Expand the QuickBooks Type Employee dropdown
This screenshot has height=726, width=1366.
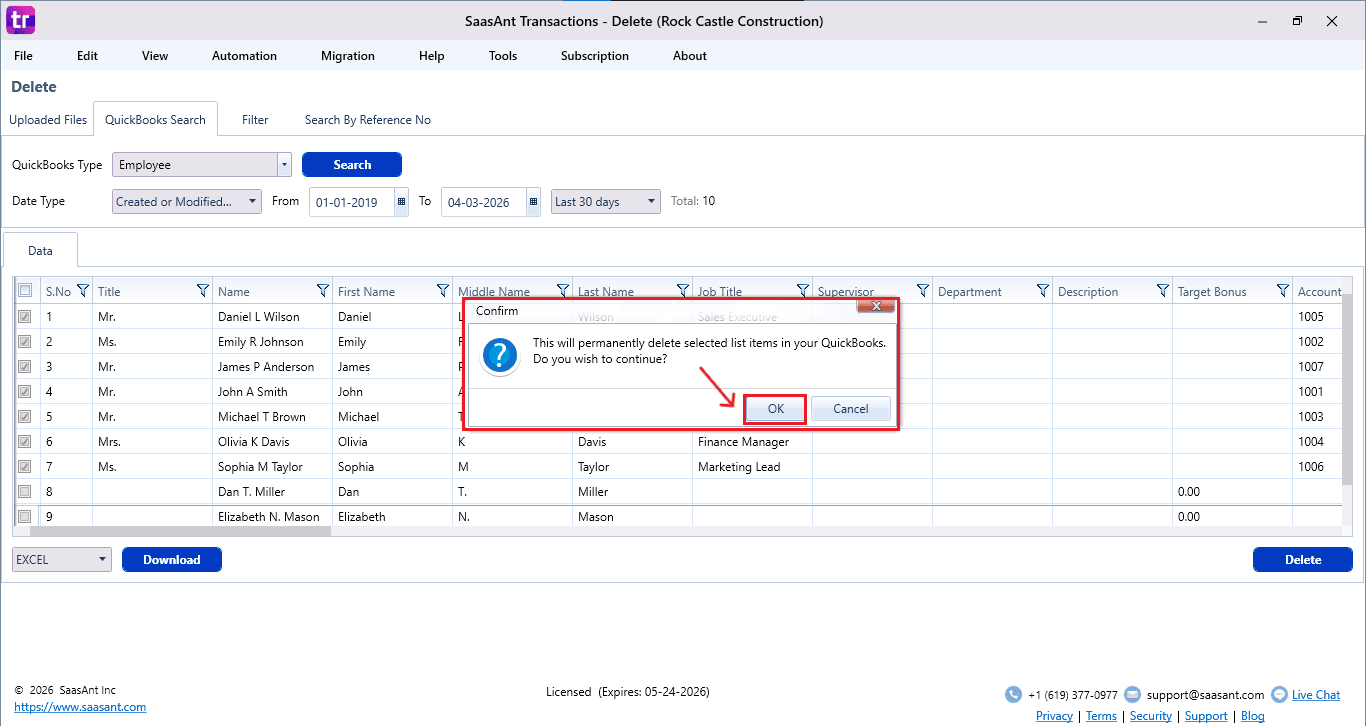[284, 165]
